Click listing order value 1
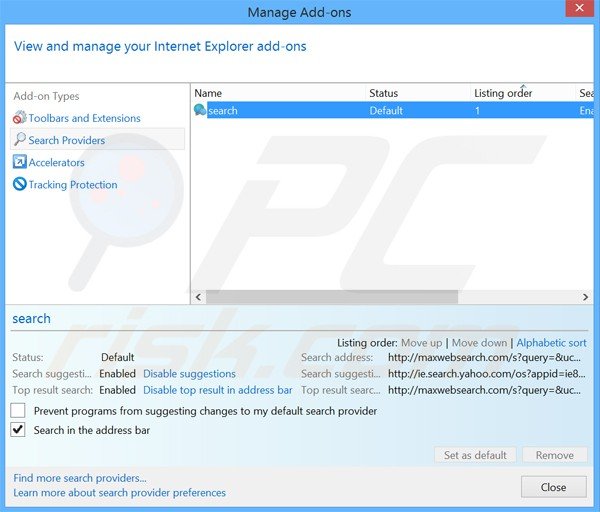 [477, 111]
